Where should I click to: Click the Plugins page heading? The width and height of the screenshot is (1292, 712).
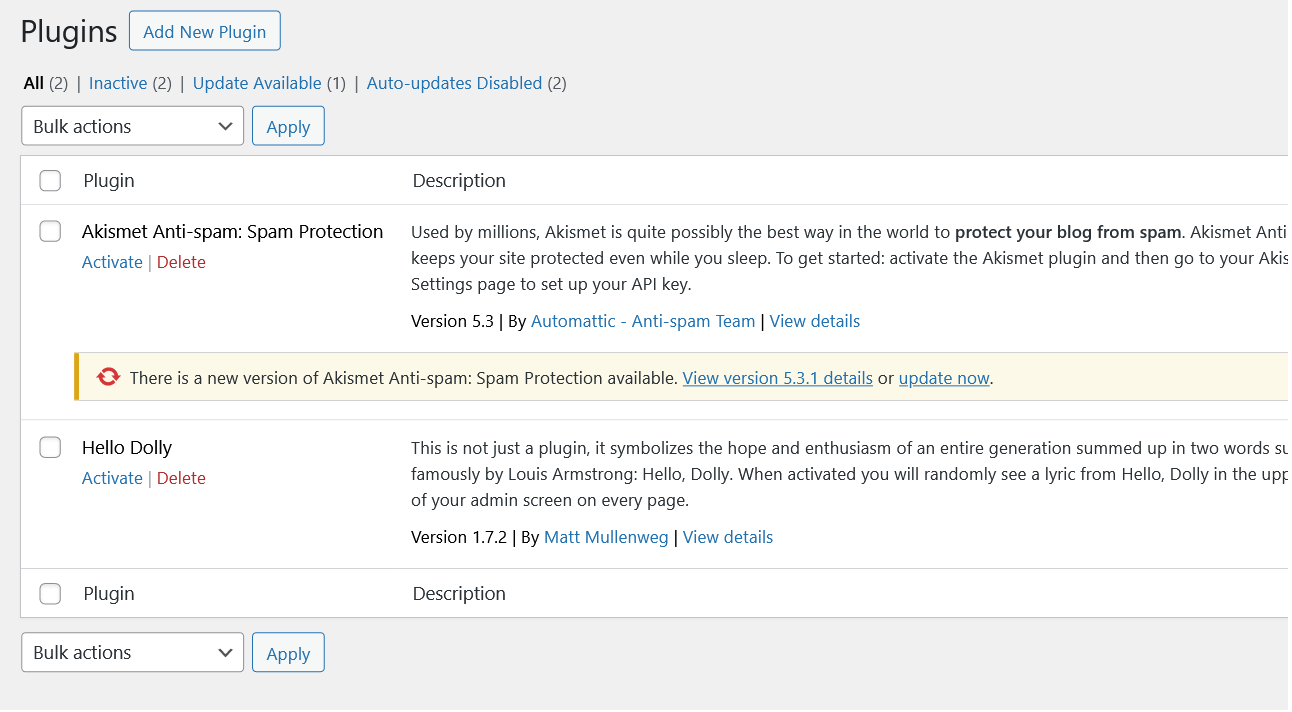(x=69, y=31)
